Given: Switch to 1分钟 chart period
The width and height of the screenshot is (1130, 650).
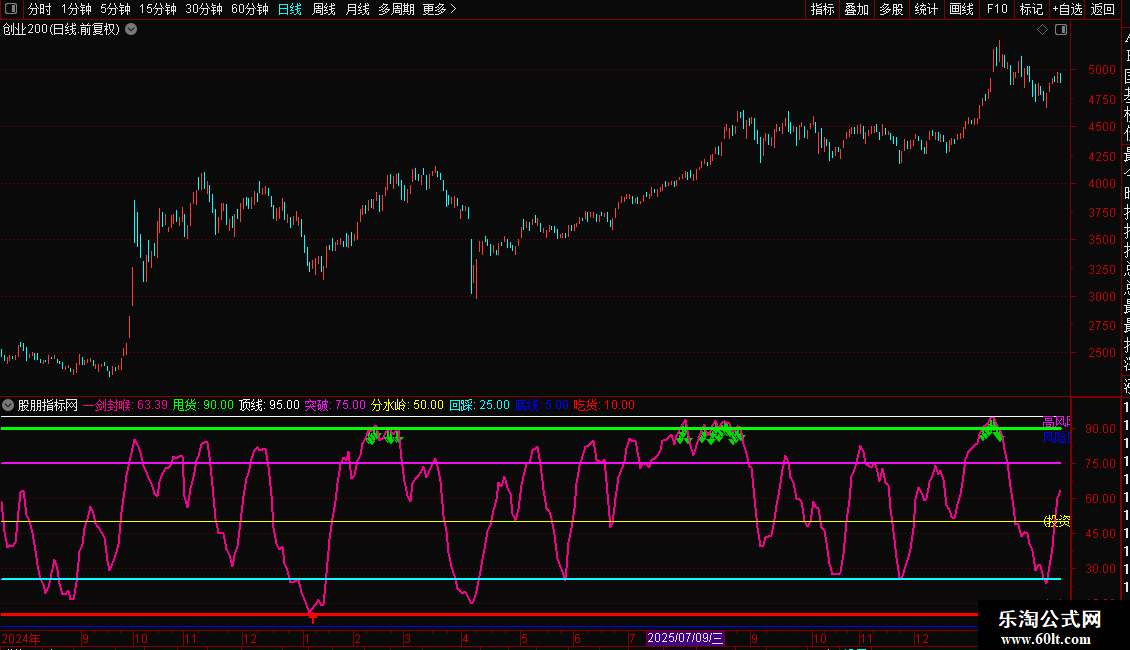Looking at the screenshot, I should click(x=76, y=9).
